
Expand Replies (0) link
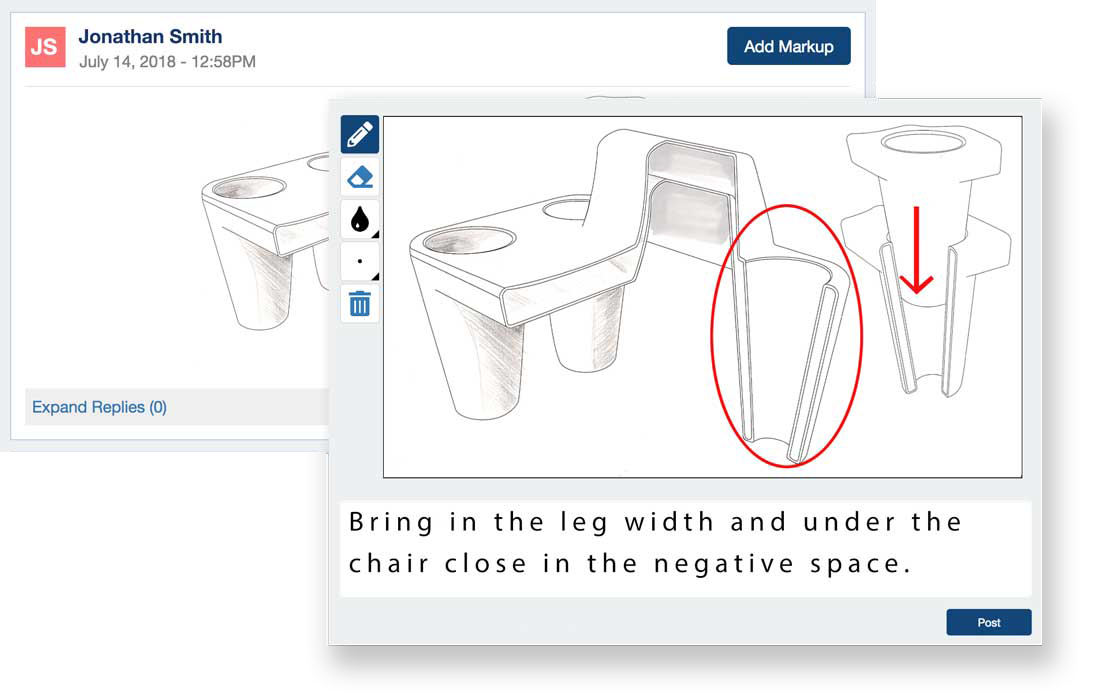pyautogui.click(x=99, y=407)
